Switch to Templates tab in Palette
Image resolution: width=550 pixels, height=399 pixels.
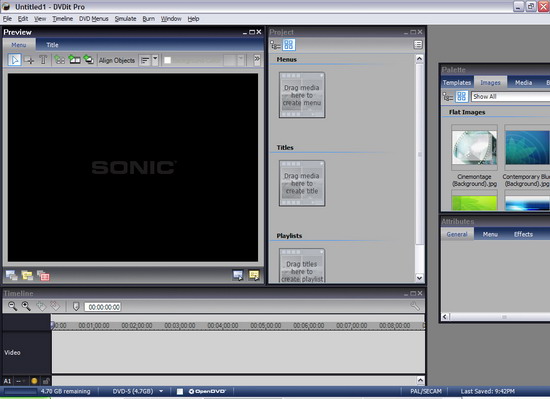456,82
